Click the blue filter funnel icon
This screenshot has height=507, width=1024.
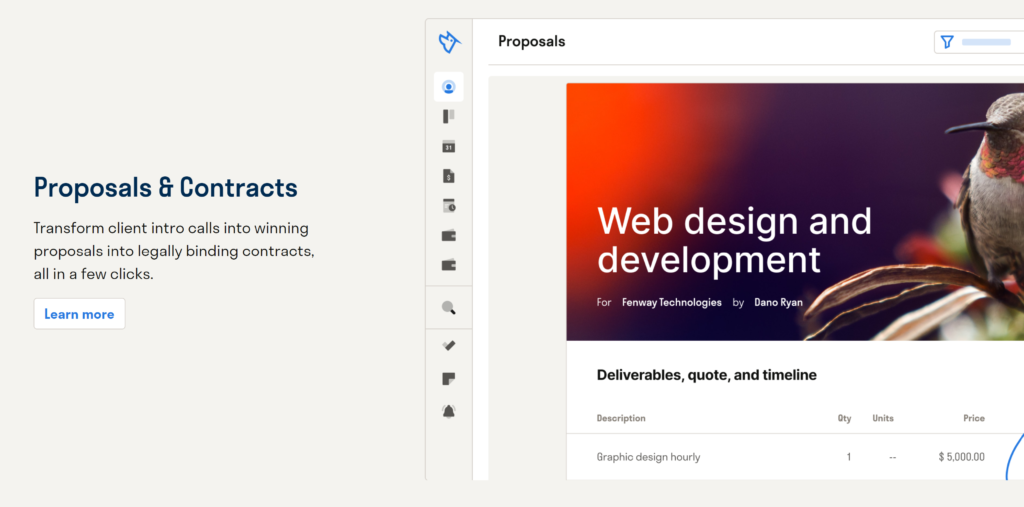(x=947, y=42)
